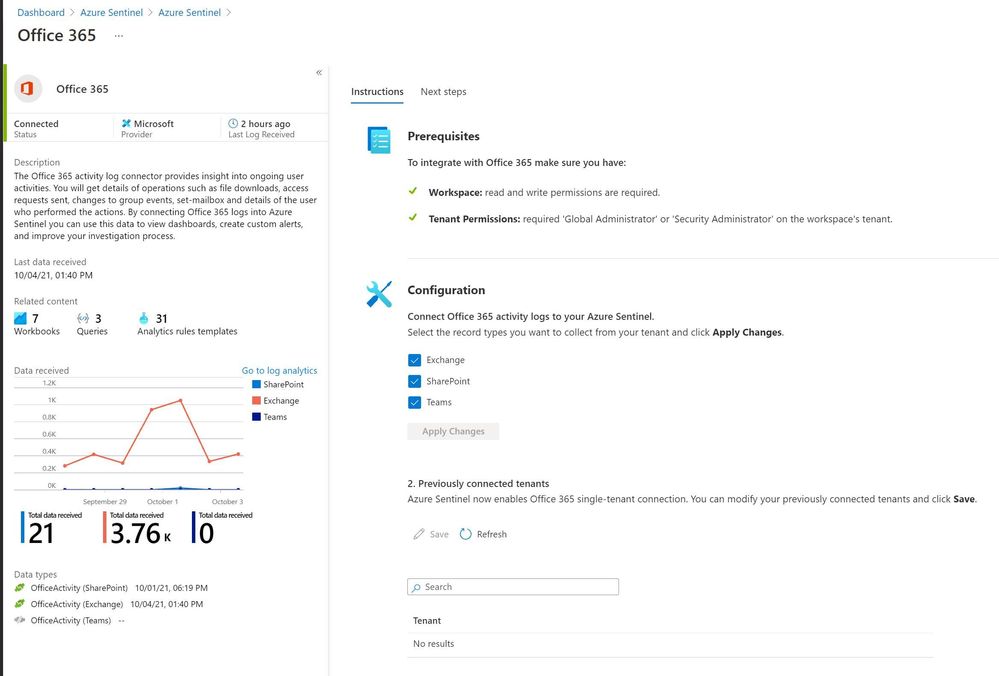Select the OfficeActivity (SharePoint) data type text
Screen dimensions: 999x676
(79, 588)
